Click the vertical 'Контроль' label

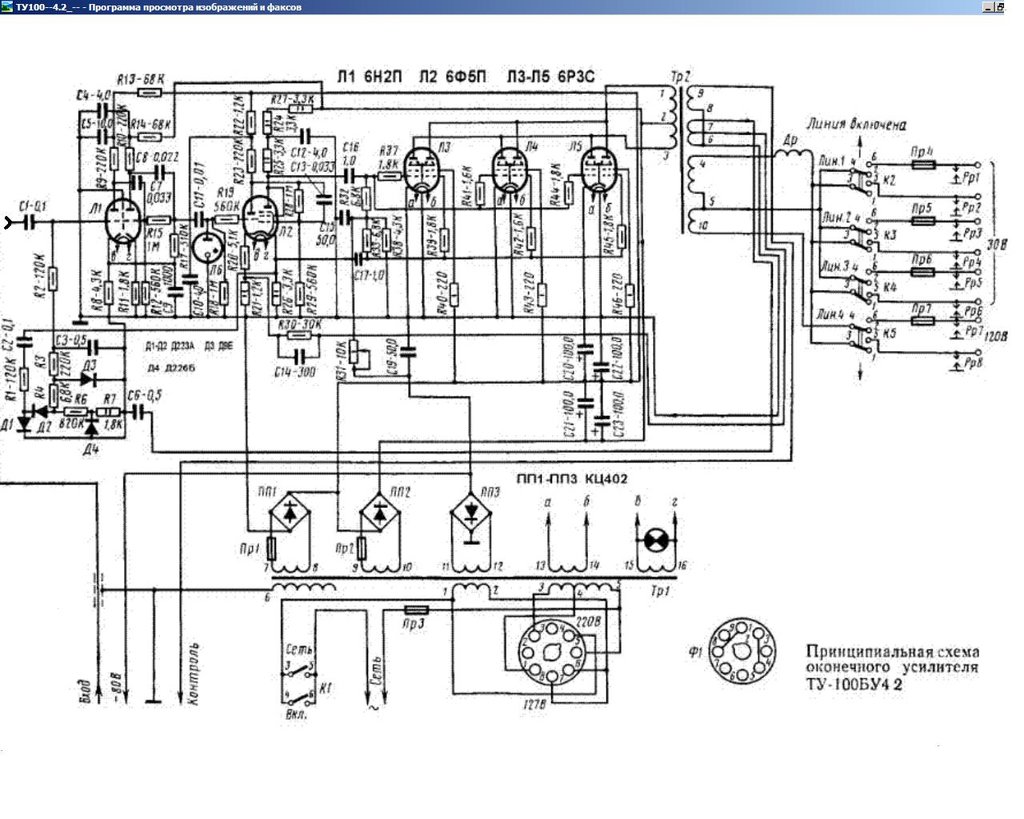click(x=194, y=674)
